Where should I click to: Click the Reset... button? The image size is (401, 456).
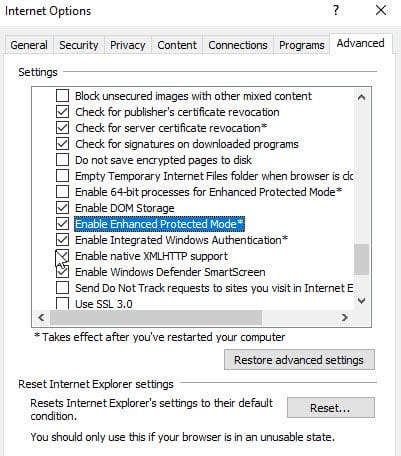[331, 408]
